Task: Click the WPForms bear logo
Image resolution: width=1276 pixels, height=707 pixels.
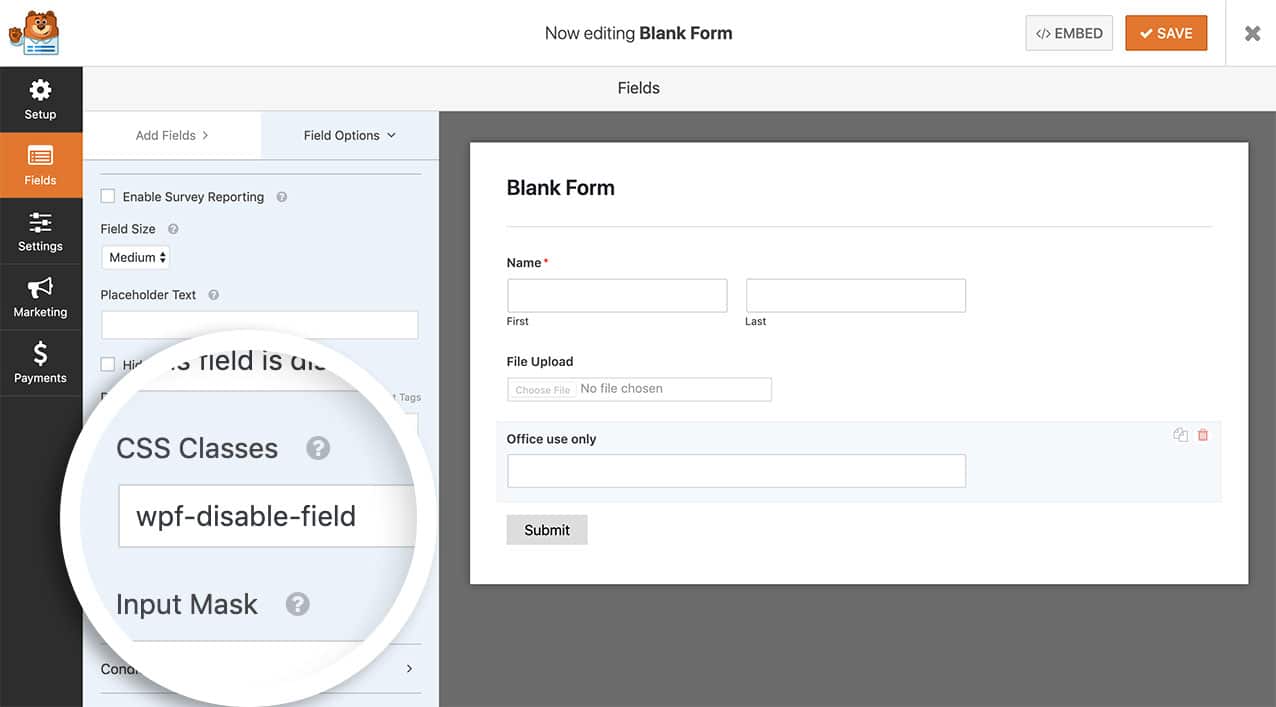Action: tap(34, 33)
